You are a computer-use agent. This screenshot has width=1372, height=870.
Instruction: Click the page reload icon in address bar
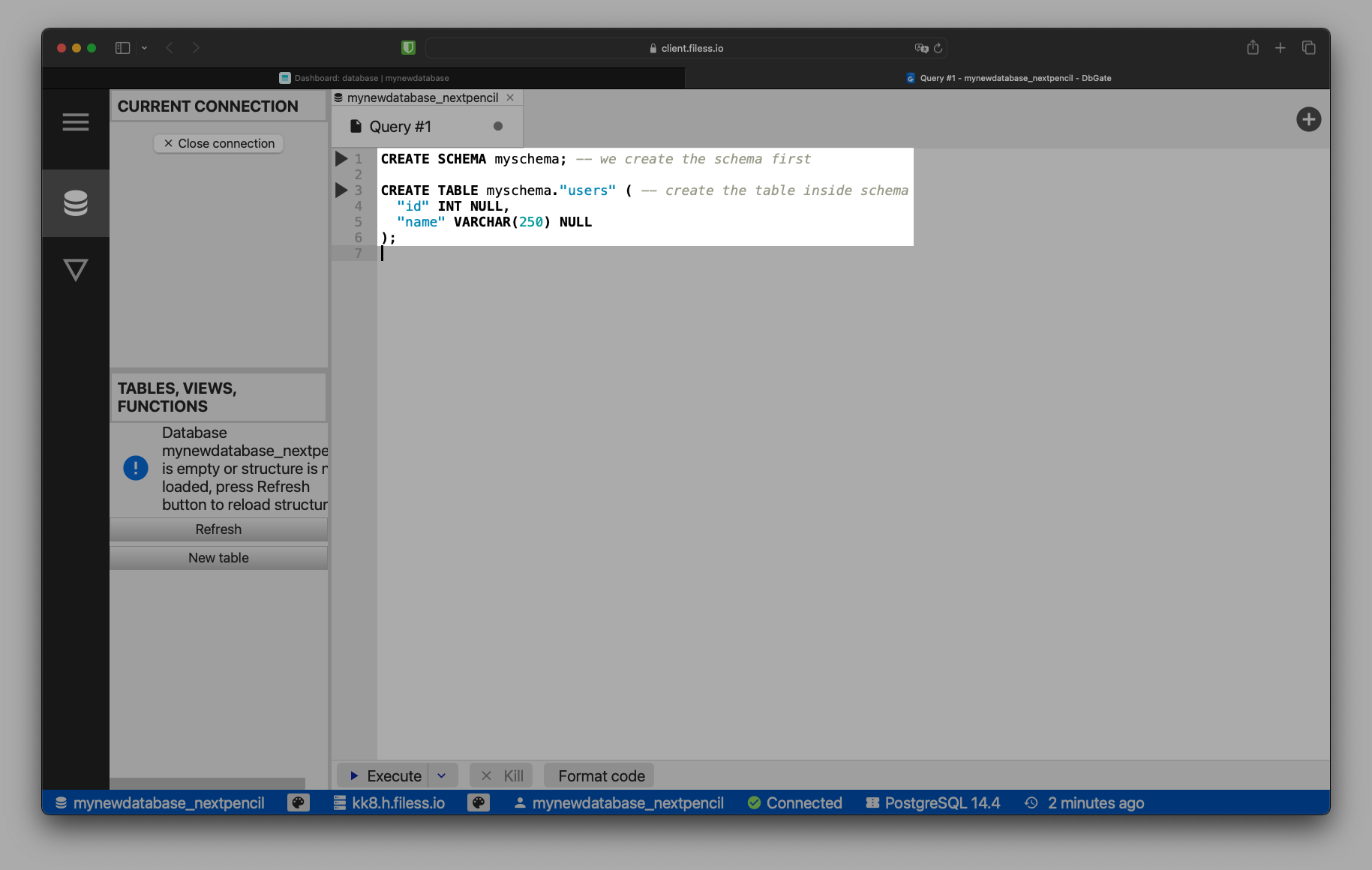coord(938,48)
